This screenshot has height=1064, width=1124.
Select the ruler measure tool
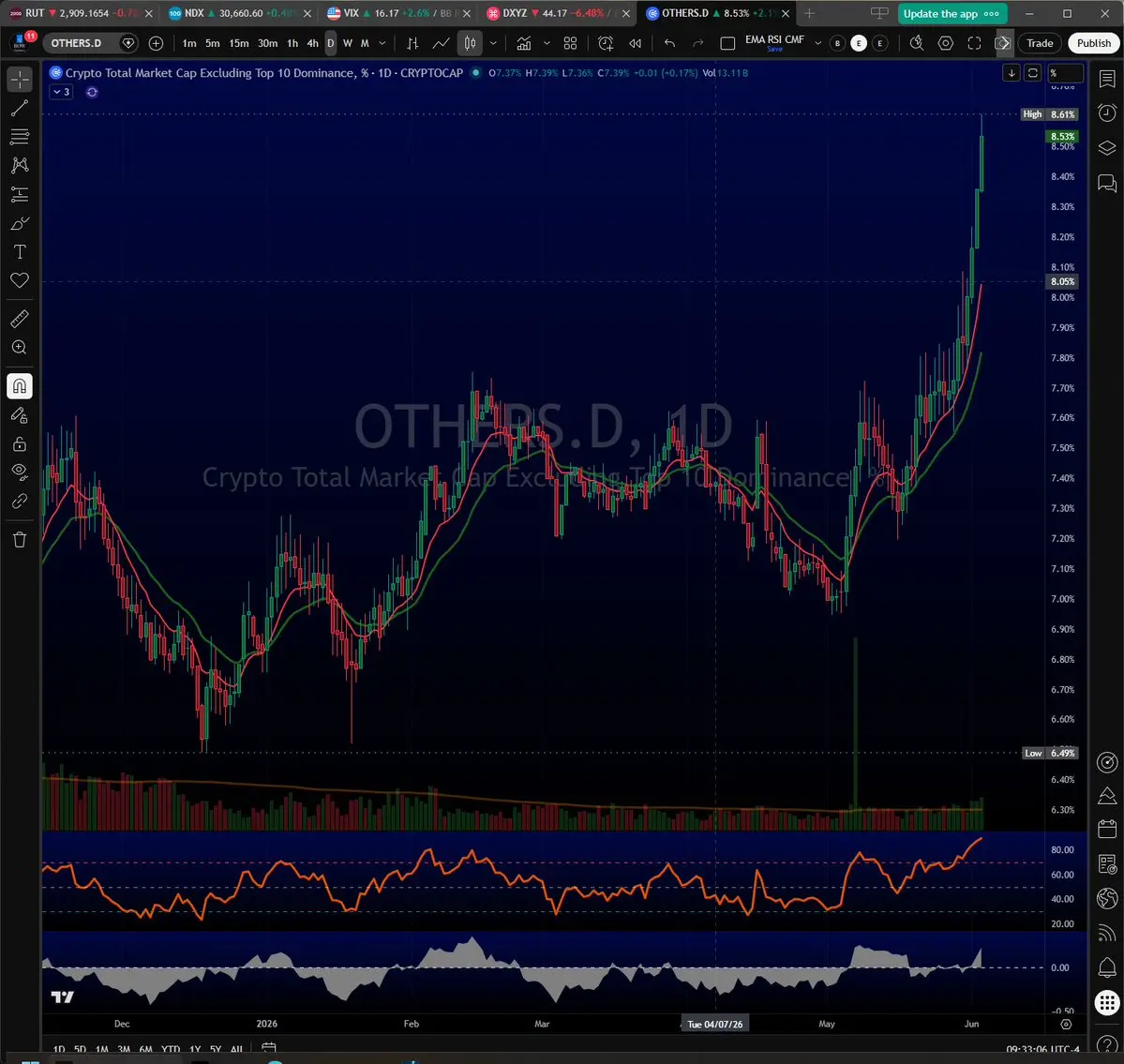[x=20, y=319]
